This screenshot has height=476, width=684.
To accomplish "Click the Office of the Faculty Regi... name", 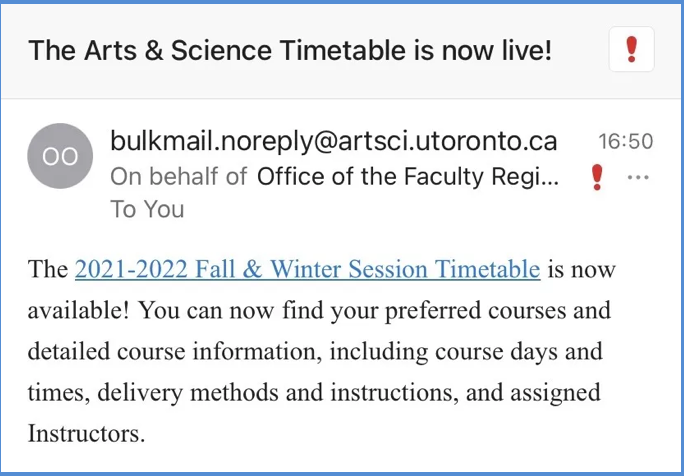I will pos(408,177).
